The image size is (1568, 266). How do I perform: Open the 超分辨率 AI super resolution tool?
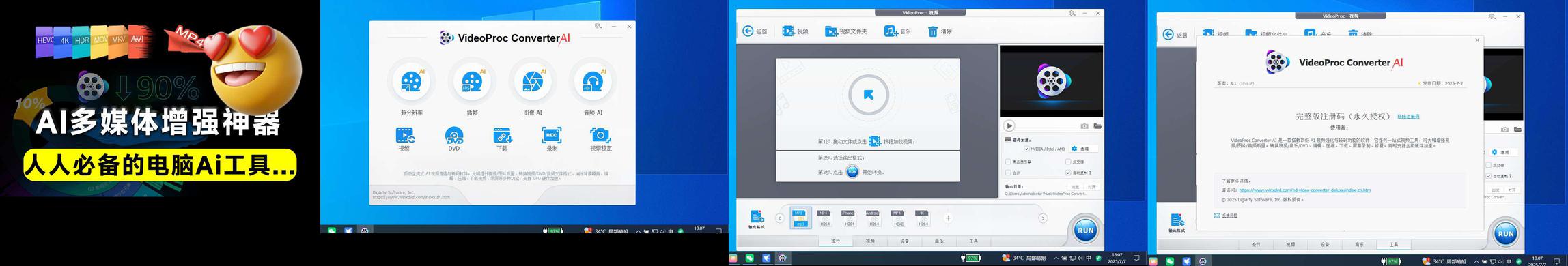[x=412, y=82]
